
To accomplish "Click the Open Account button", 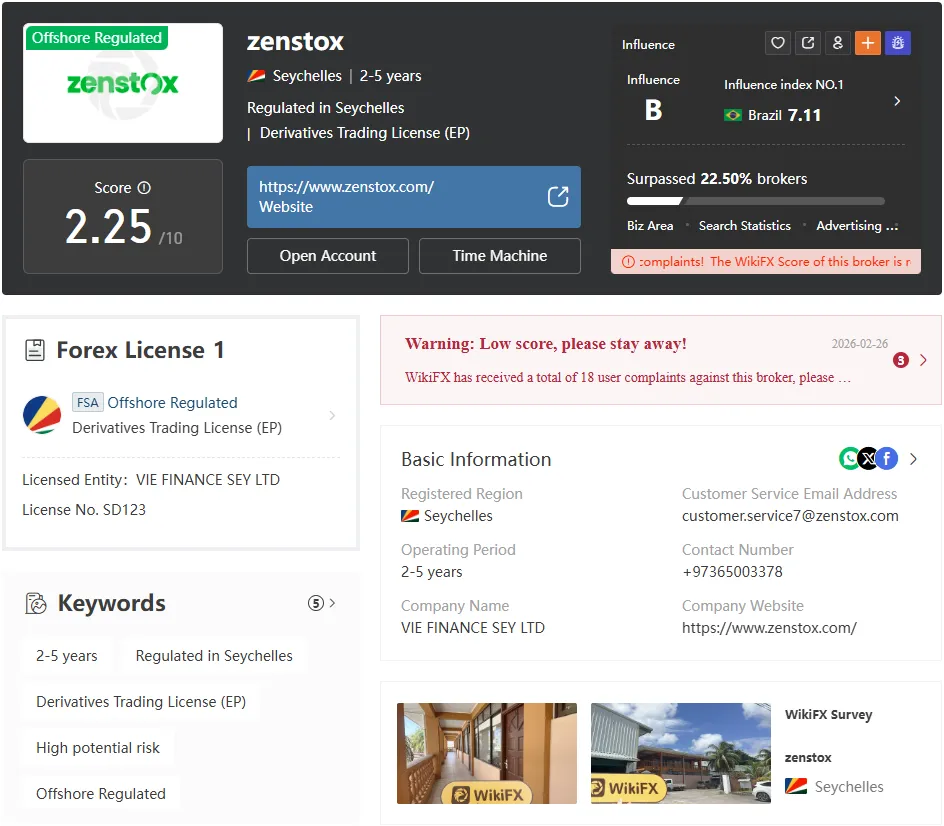I will [x=328, y=256].
